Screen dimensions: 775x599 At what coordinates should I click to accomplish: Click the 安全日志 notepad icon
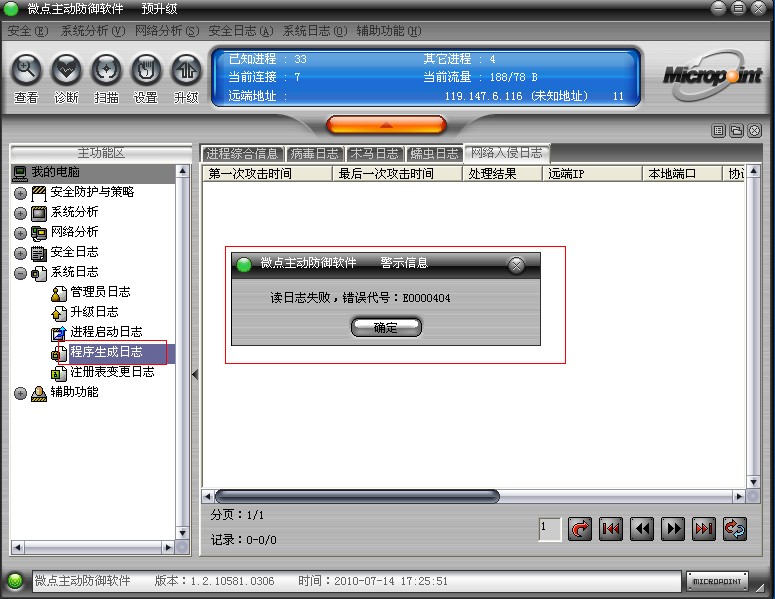coord(39,253)
